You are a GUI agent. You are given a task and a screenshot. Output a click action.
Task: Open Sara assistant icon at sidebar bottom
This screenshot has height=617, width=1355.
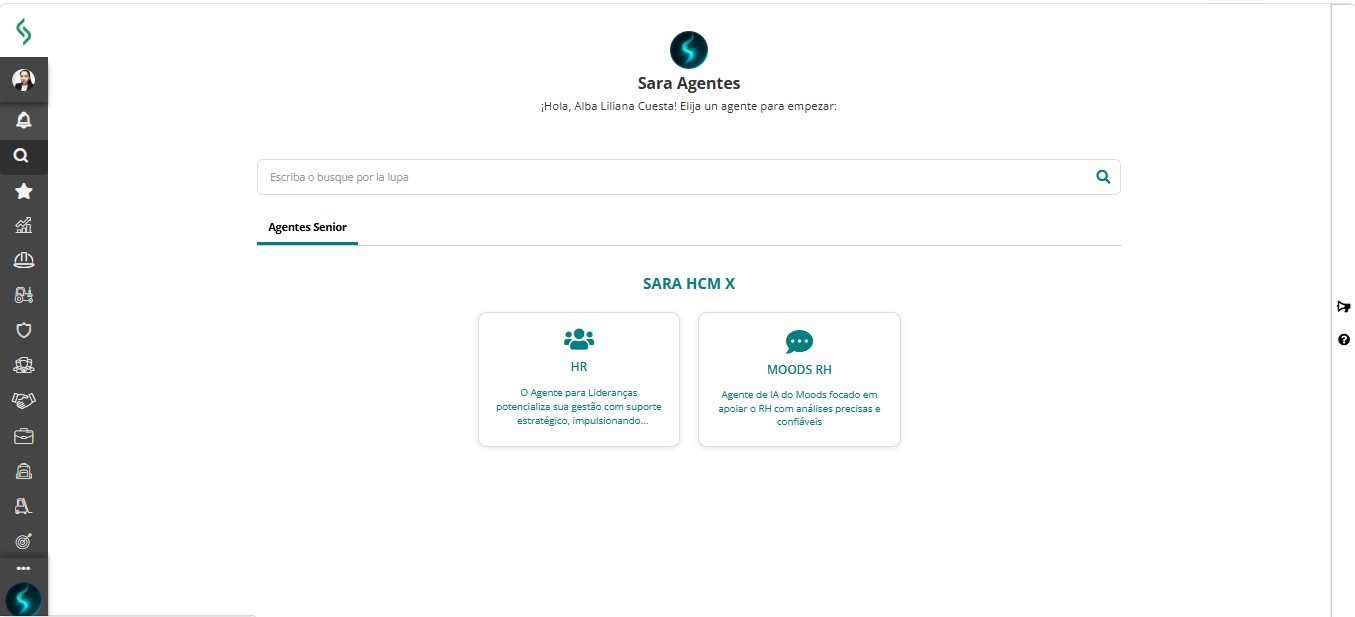(24, 599)
